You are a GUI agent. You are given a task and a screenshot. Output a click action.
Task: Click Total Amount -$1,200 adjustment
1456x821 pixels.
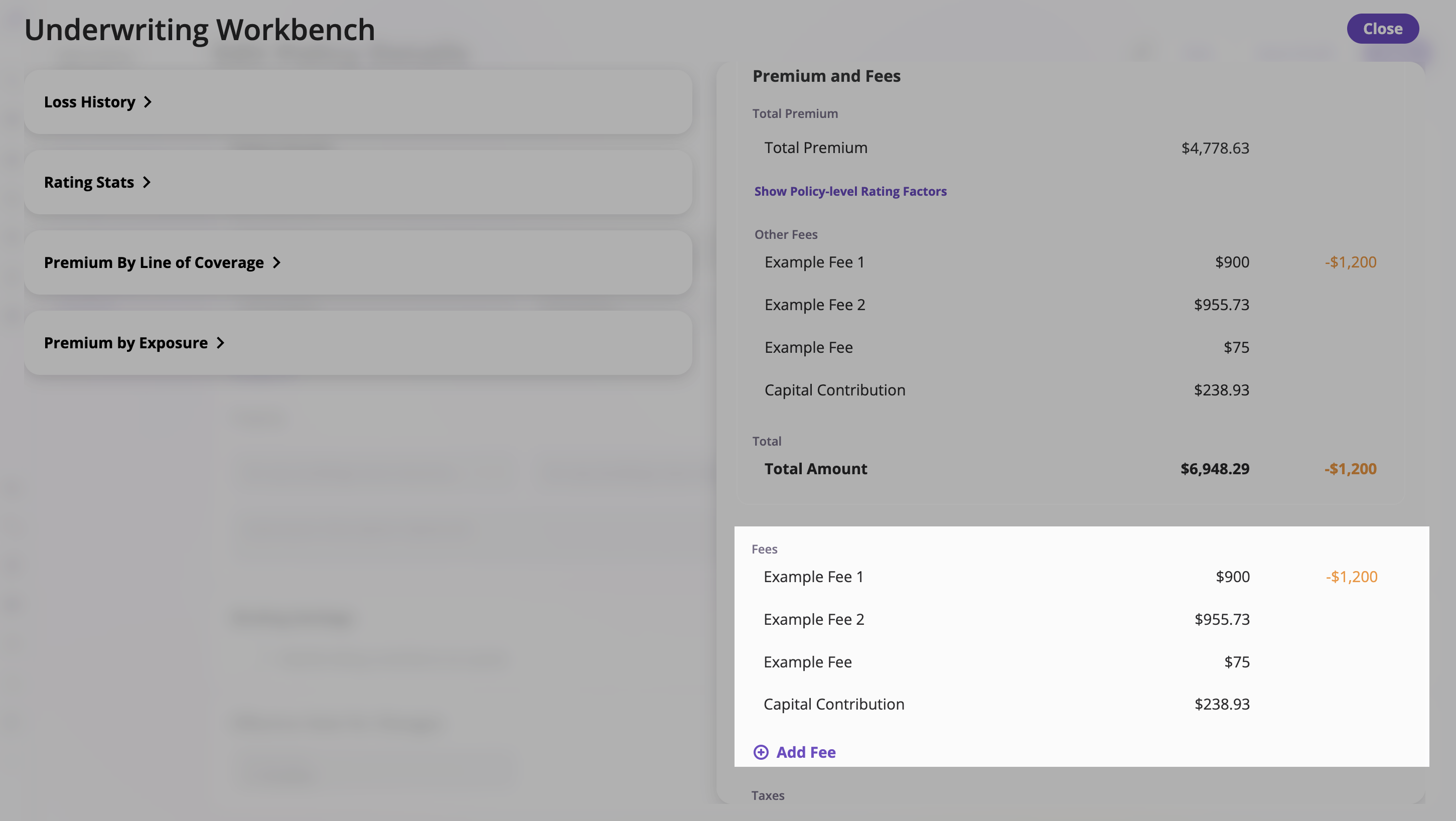pyautogui.click(x=1350, y=469)
